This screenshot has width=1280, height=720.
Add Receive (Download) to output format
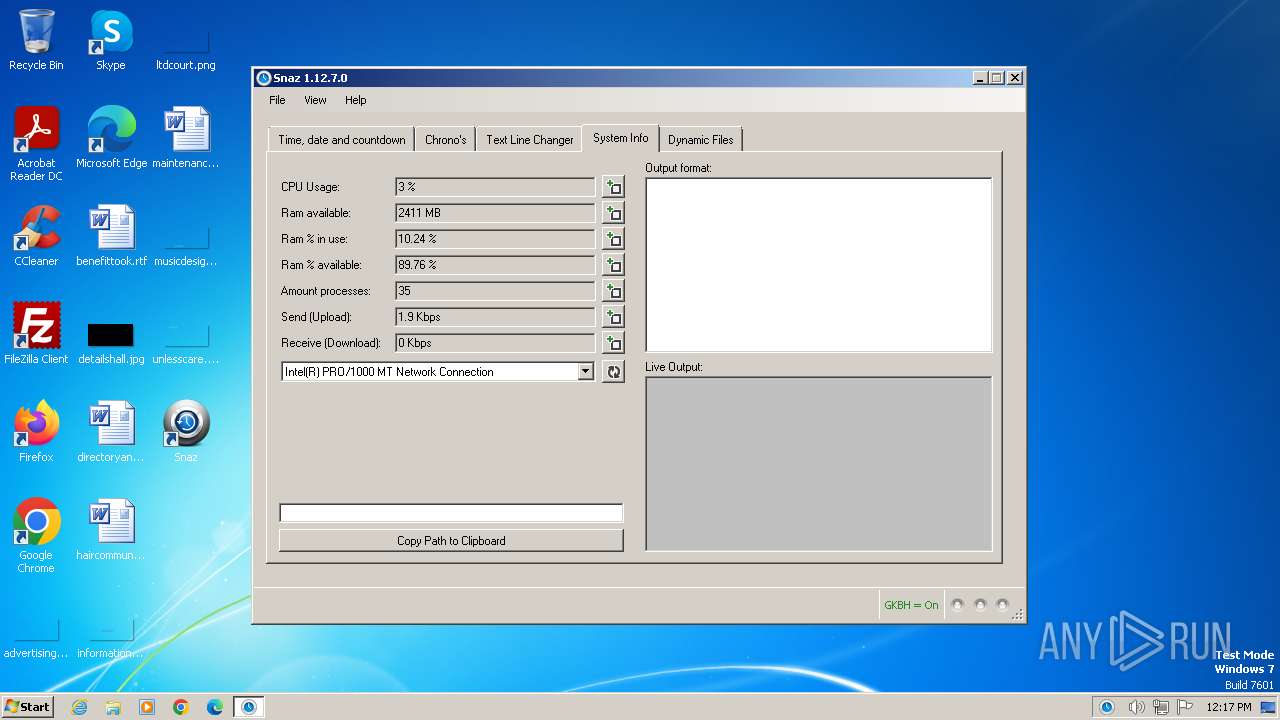(613, 343)
